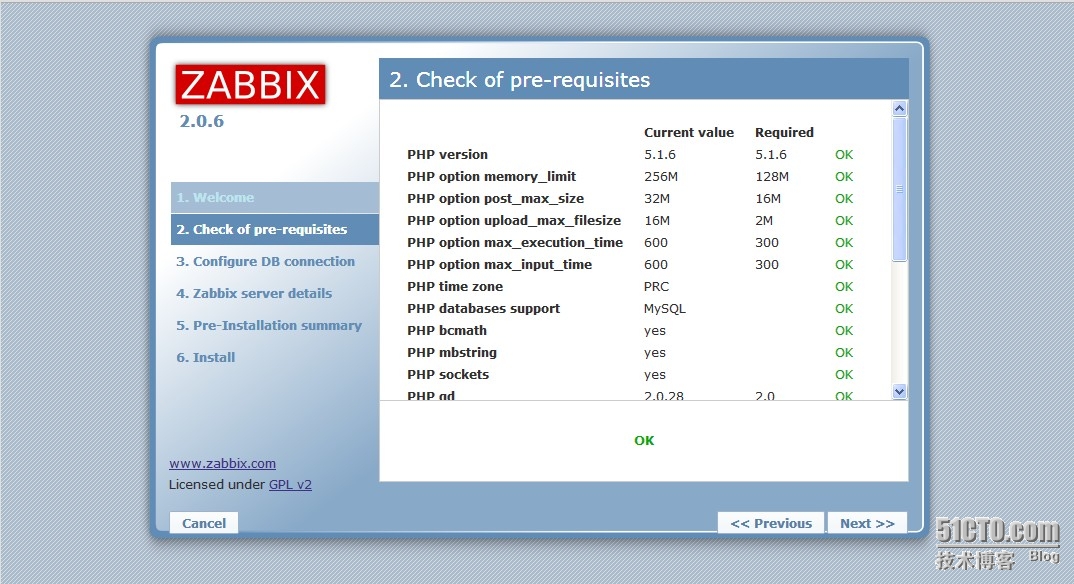The image size is (1074, 584).
Task: Click "PHP option max_execution_time" label
Action: [x=515, y=242]
